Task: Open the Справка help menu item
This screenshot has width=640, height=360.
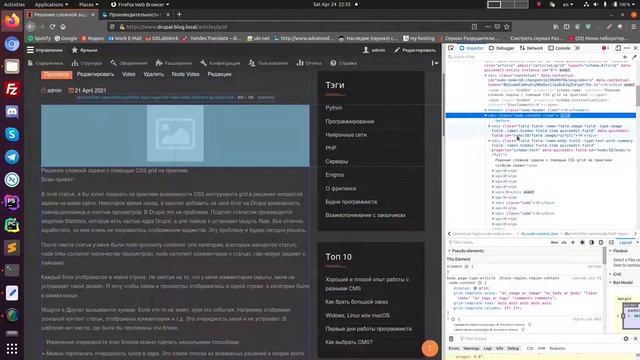Action: point(344,63)
